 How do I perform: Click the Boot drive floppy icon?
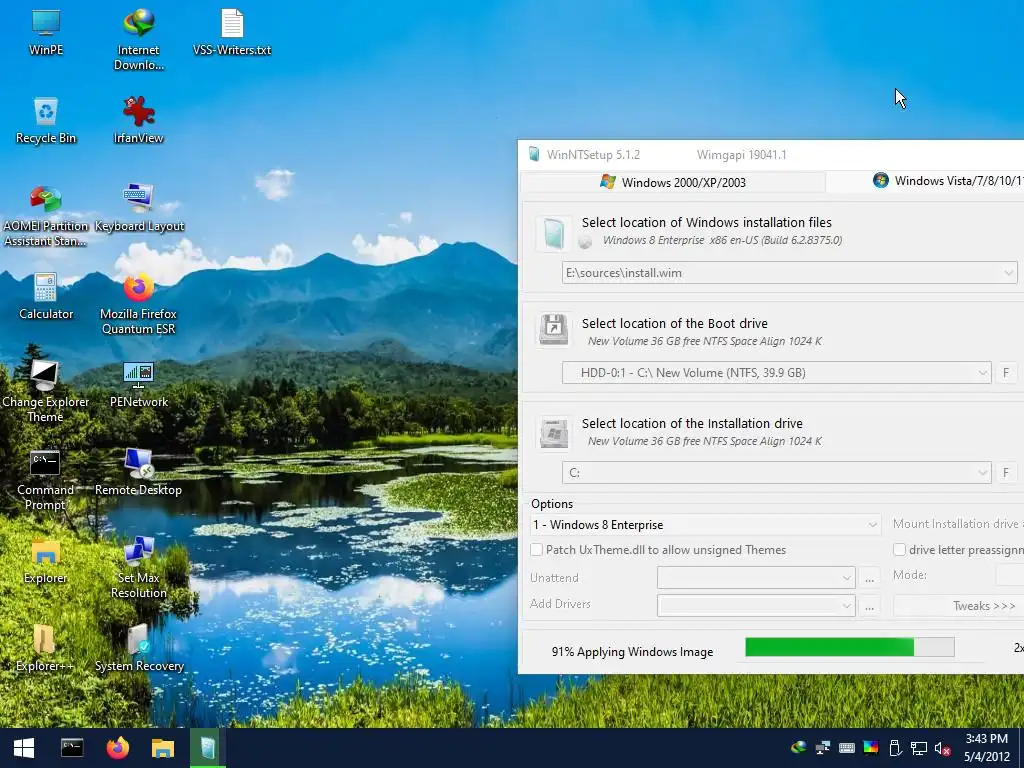(554, 329)
